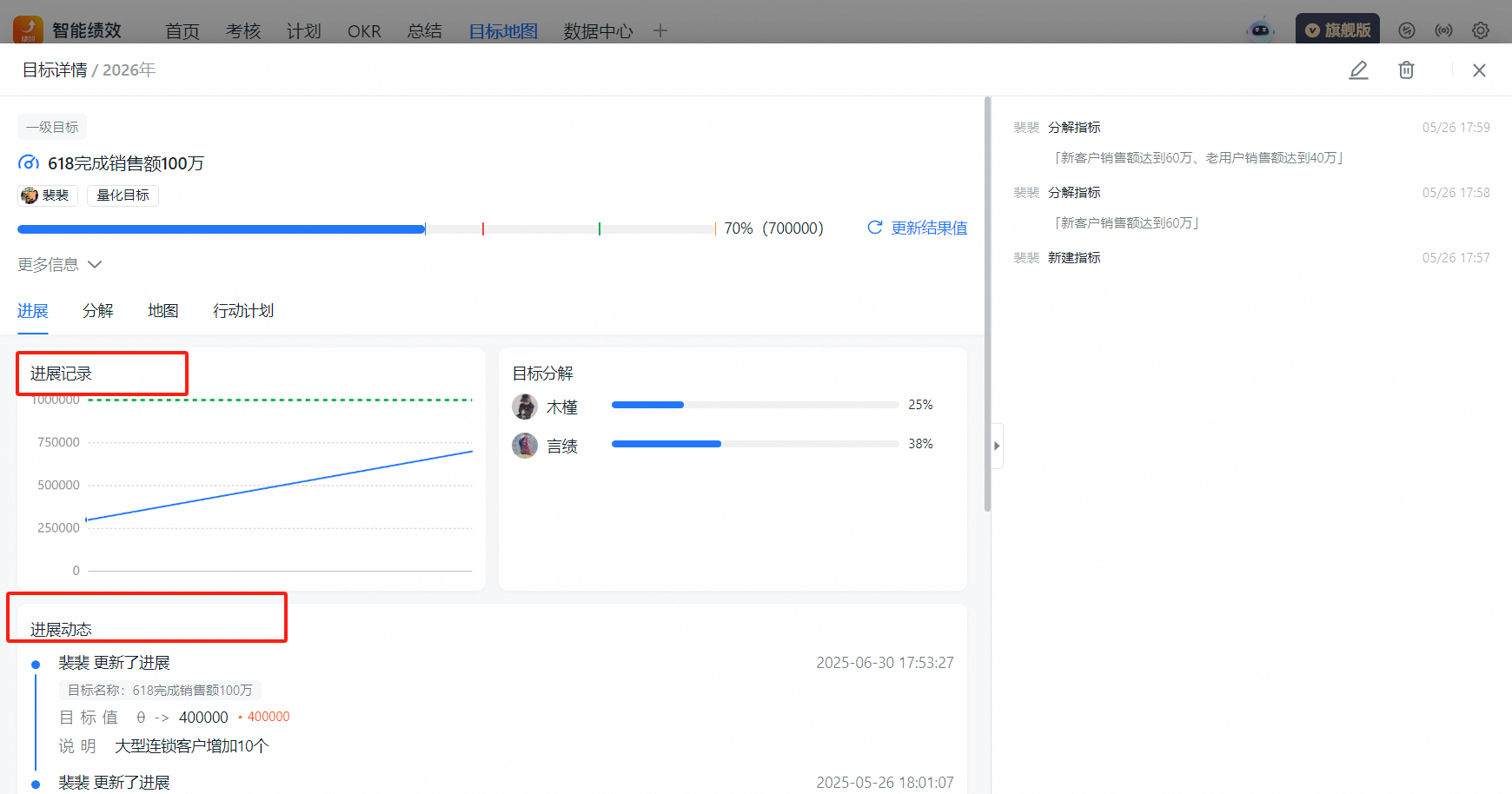Click 言绩 38% progress bar
Screen dimensions: 1512x794
(755, 444)
